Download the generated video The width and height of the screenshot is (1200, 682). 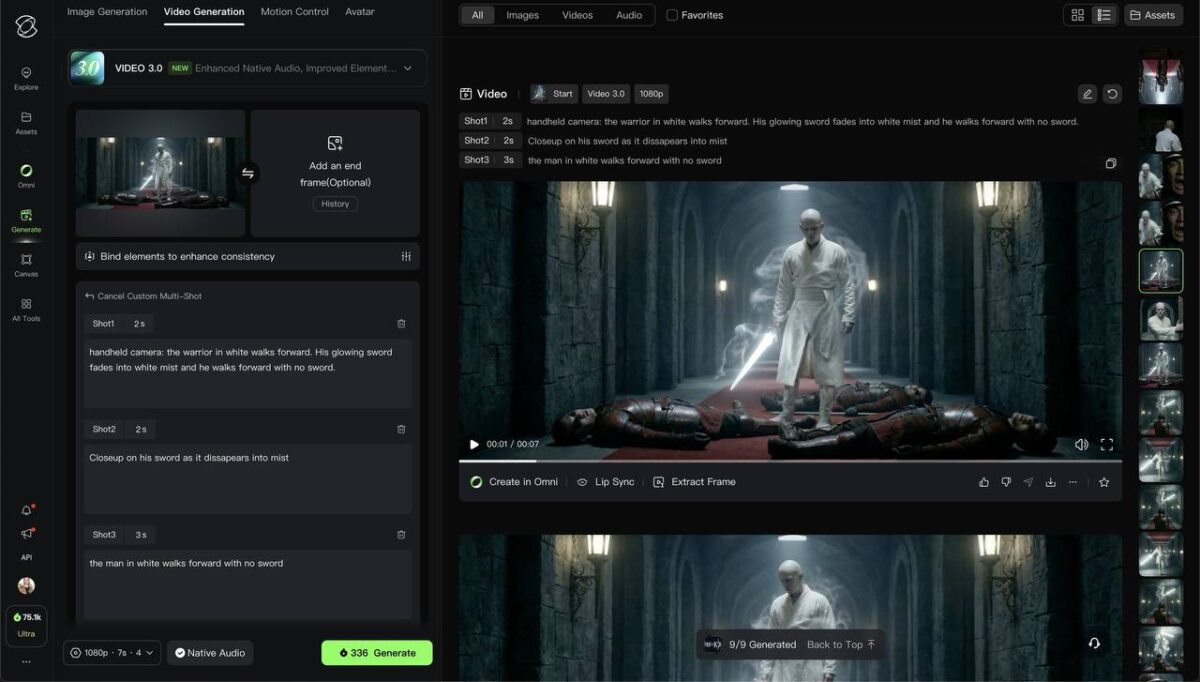[1050, 482]
